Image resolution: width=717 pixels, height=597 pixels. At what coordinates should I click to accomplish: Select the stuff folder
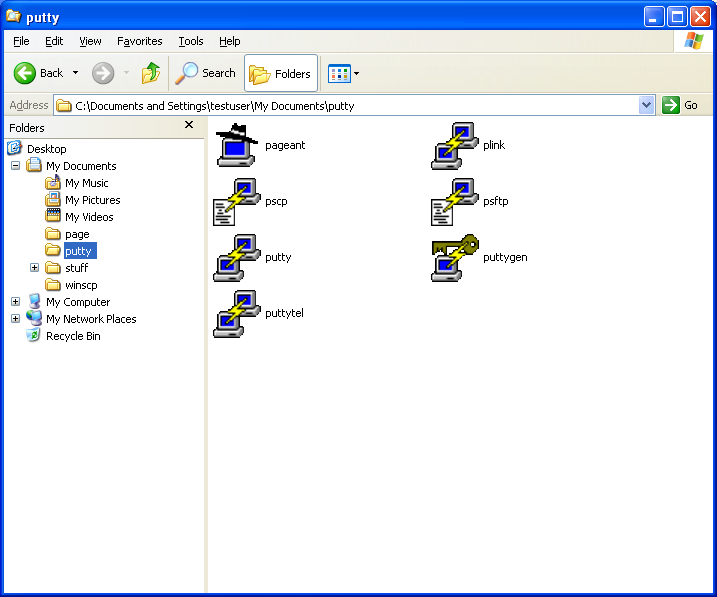click(76, 268)
